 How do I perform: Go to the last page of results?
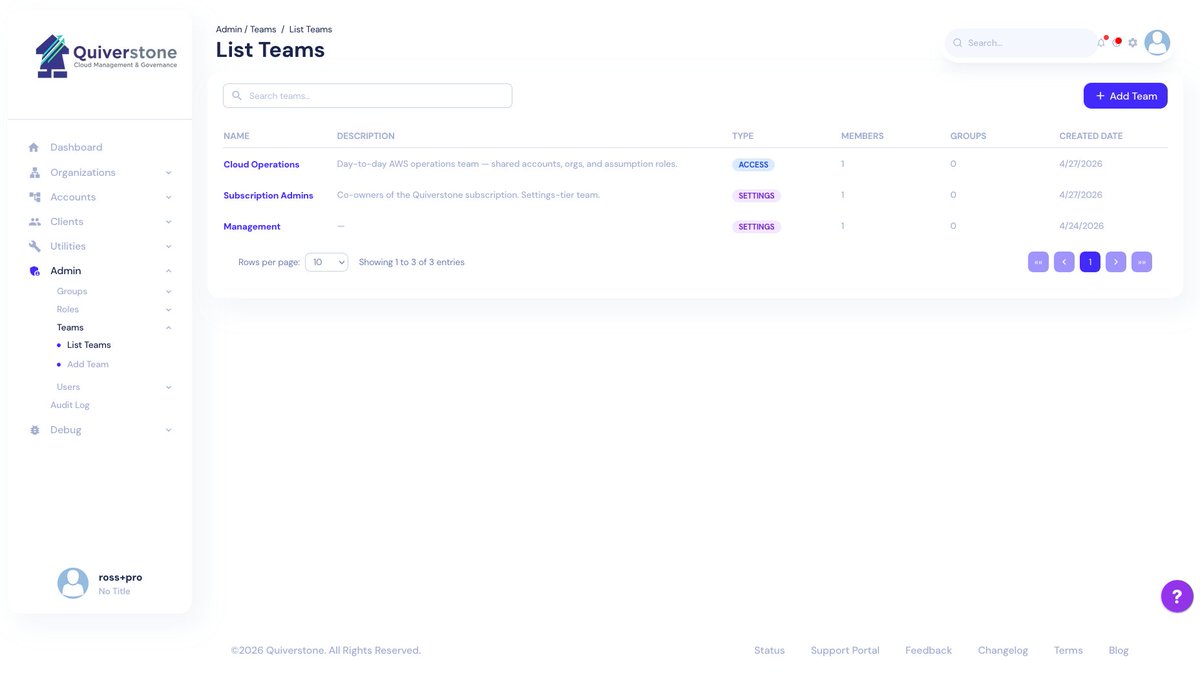[x=1142, y=262]
